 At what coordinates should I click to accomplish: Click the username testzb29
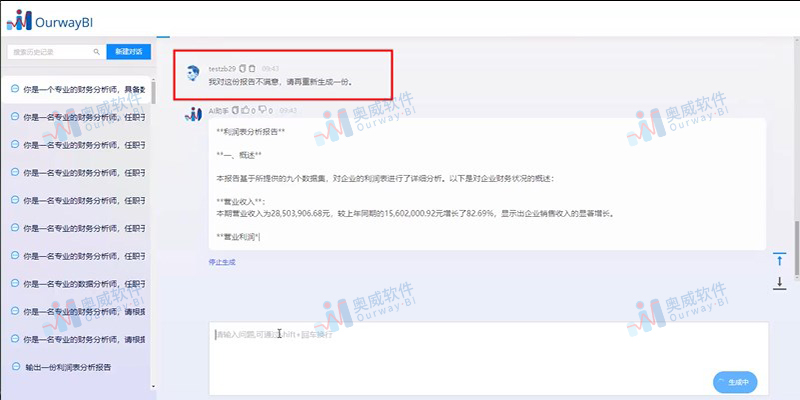(x=222, y=69)
